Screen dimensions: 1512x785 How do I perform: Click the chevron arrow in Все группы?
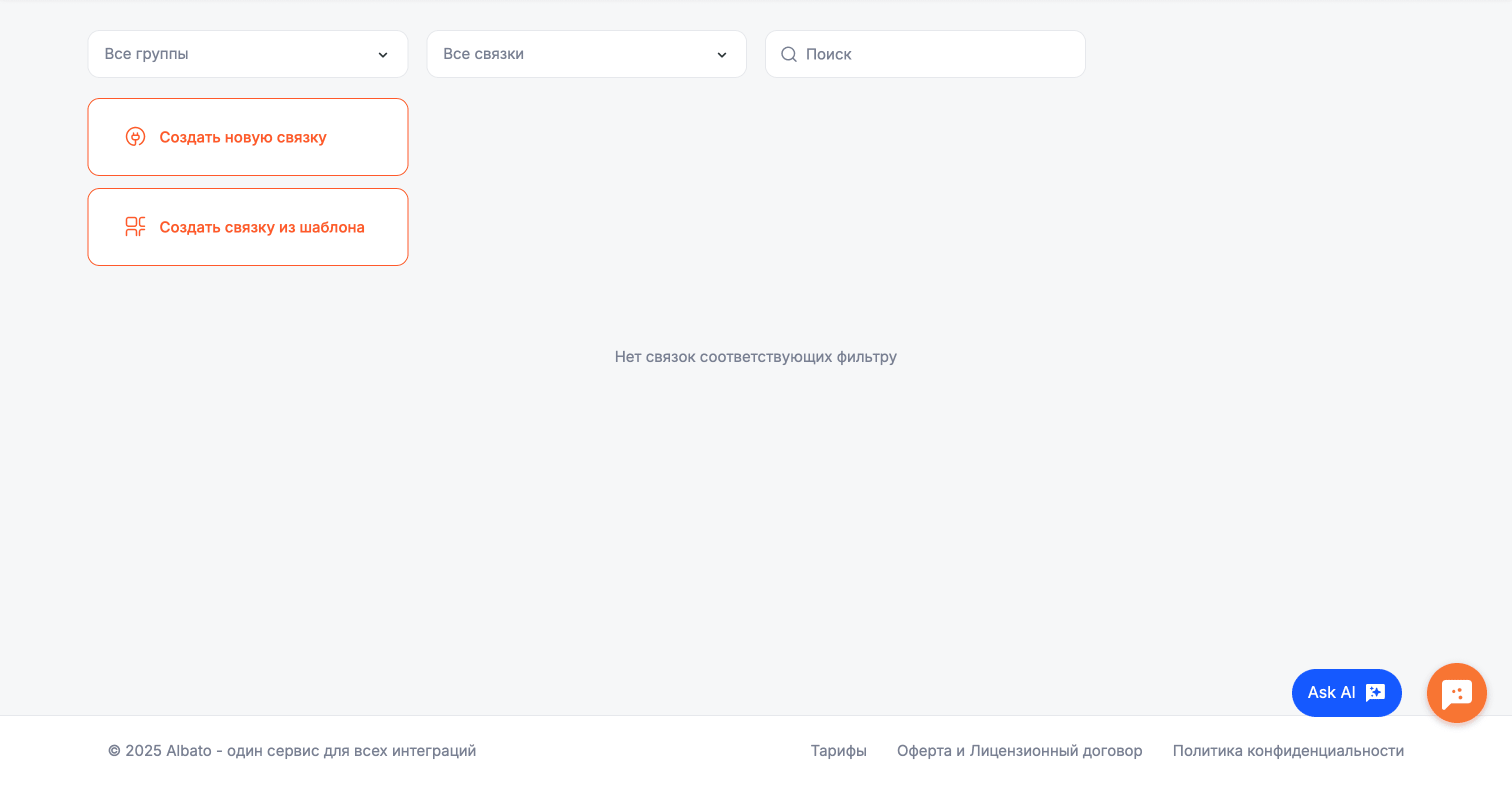pyautogui.click(x=382, y=54)
